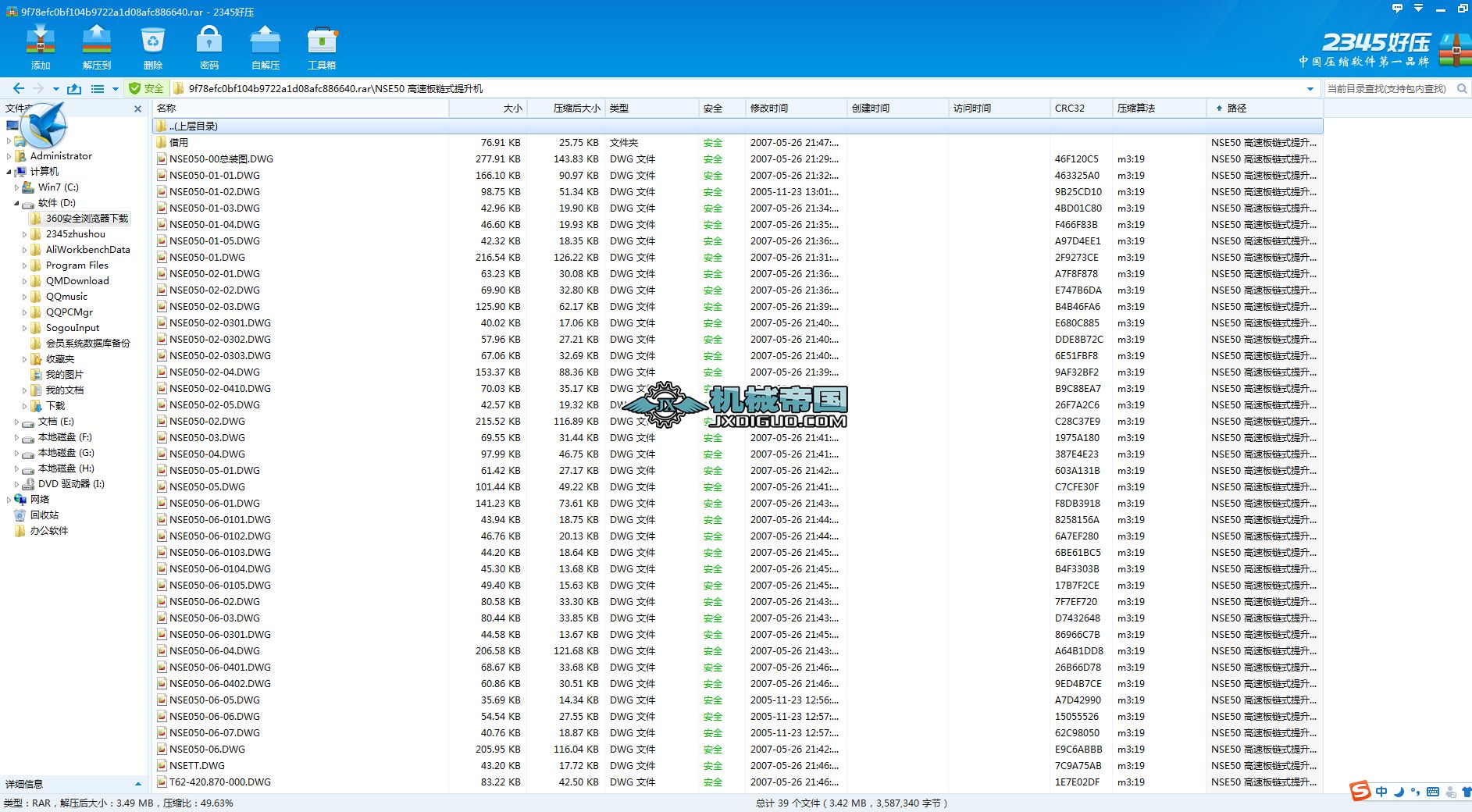Open the 工具箱 (Toolbox)

pyautogui.click(x=322, y=45)
